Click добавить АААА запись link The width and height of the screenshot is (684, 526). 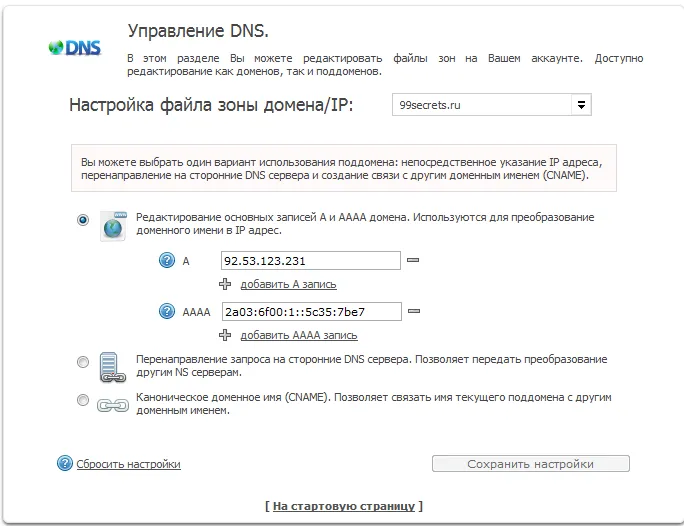pyautogui.click(x=299, y=335)
